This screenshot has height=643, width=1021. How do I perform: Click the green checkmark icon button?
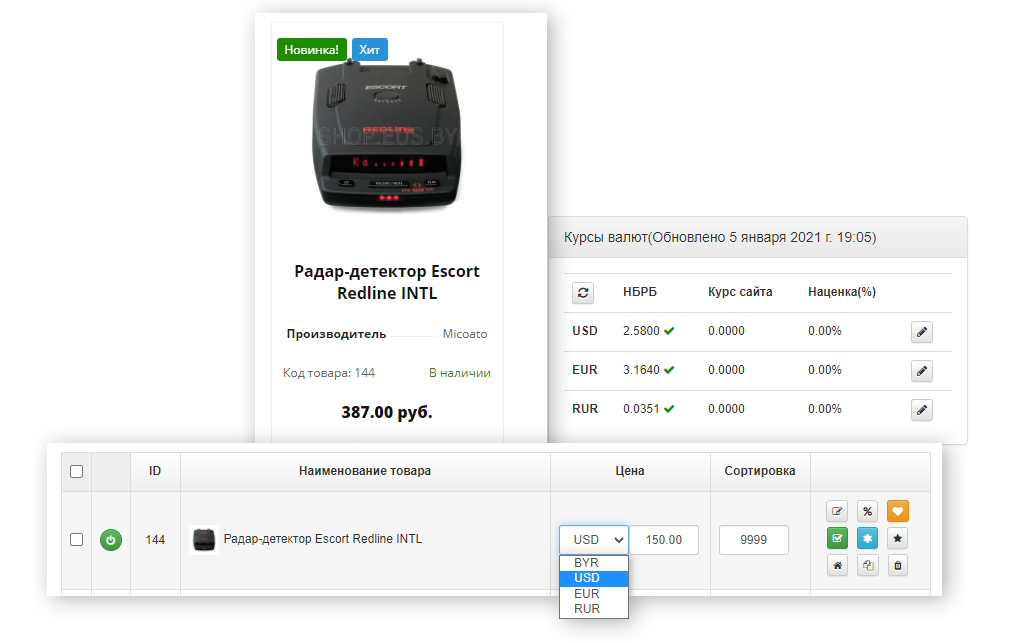coord(837,539)
